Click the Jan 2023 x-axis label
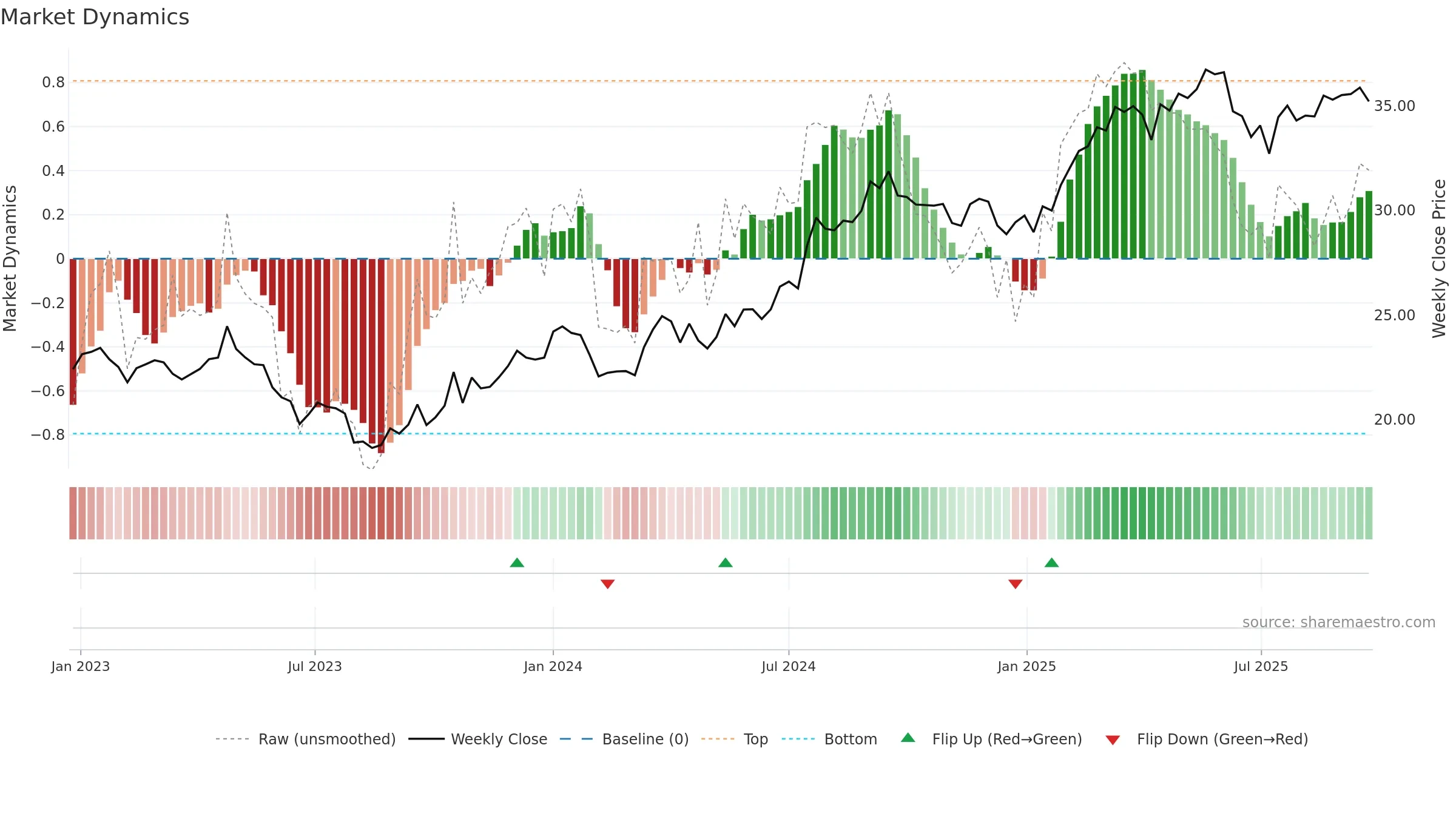1456x819 pixels. click(x=81, y=666)
